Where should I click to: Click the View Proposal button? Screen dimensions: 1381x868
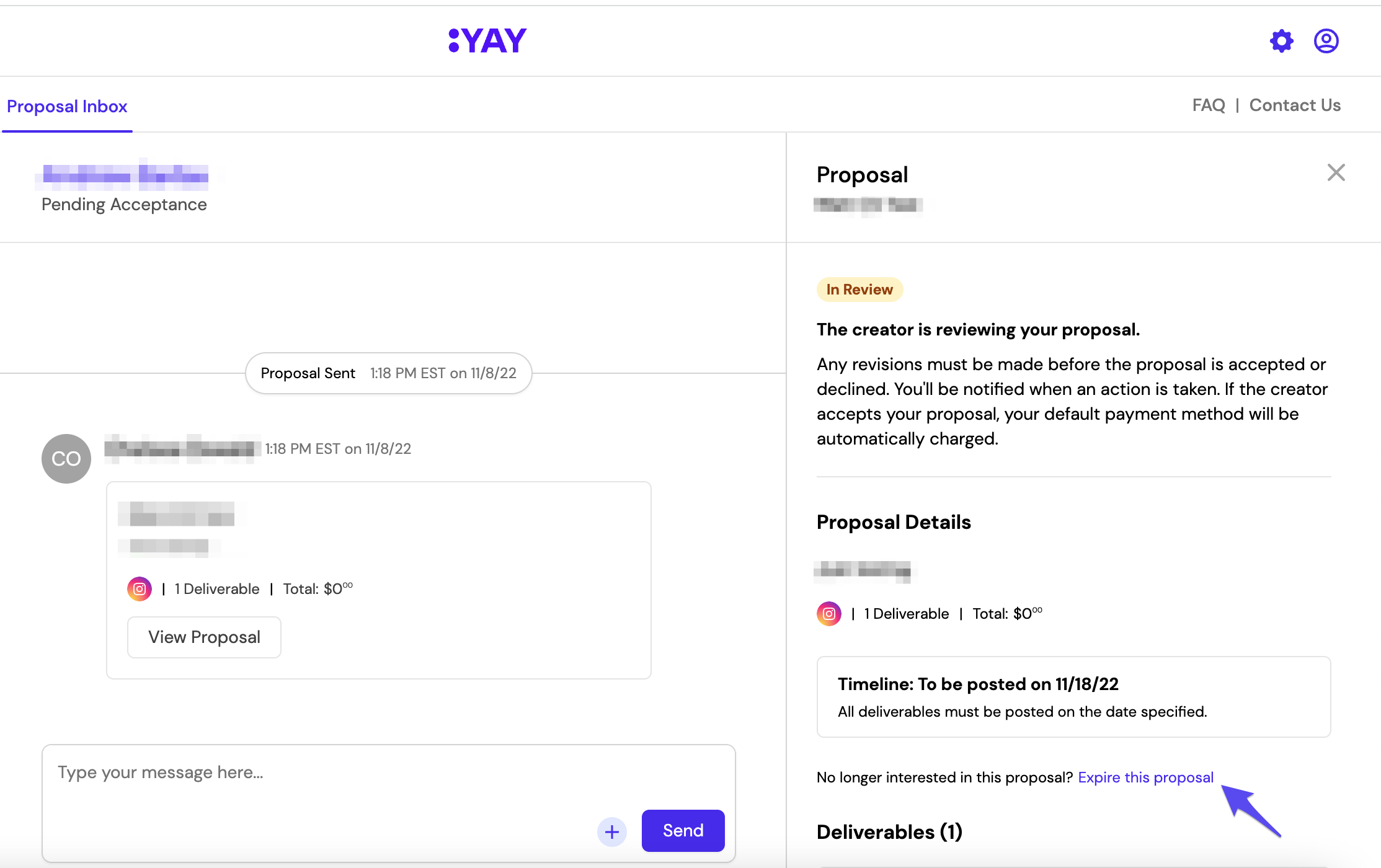204,637
